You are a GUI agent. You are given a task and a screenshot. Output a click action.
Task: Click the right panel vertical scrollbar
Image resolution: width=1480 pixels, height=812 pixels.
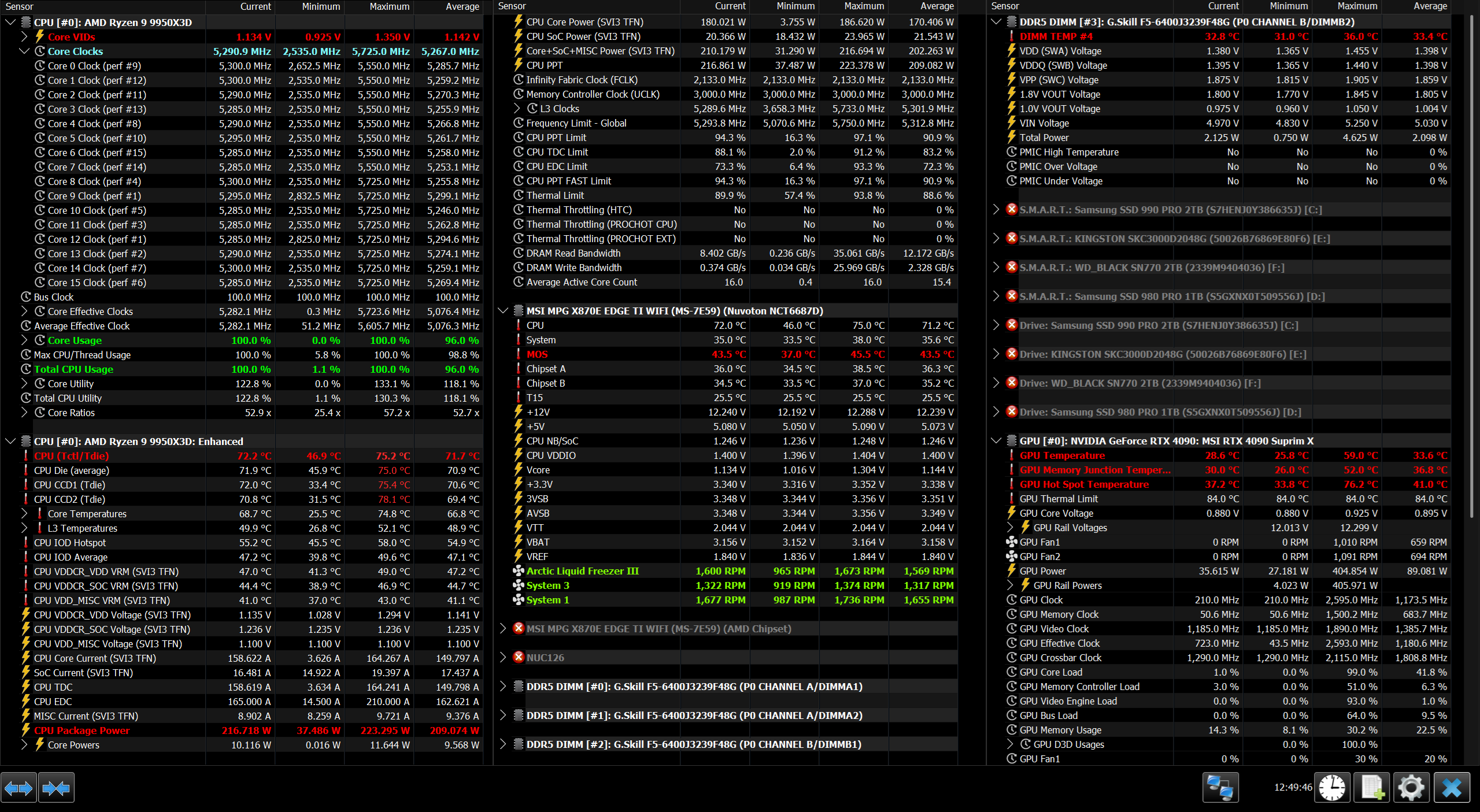(x=1472, y=266)
